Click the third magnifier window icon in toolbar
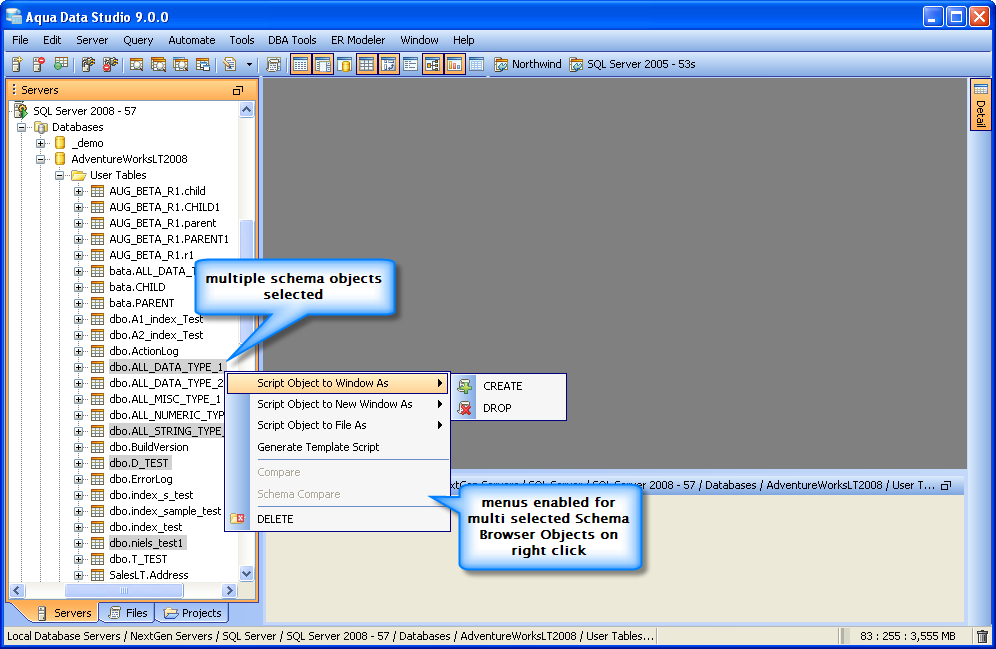 pos(180,64)
